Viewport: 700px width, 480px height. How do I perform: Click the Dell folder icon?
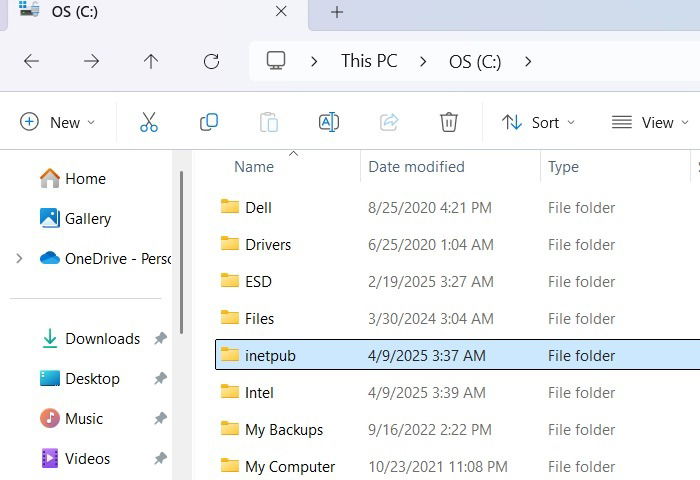pos(230,206)
